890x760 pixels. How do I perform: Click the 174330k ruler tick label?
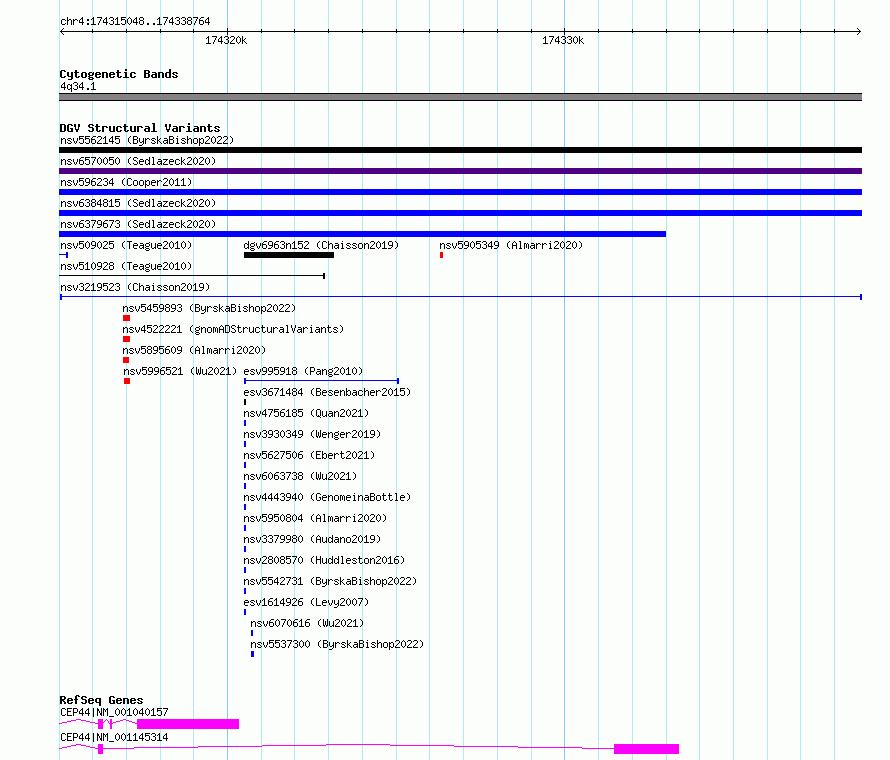click(563, 40)
